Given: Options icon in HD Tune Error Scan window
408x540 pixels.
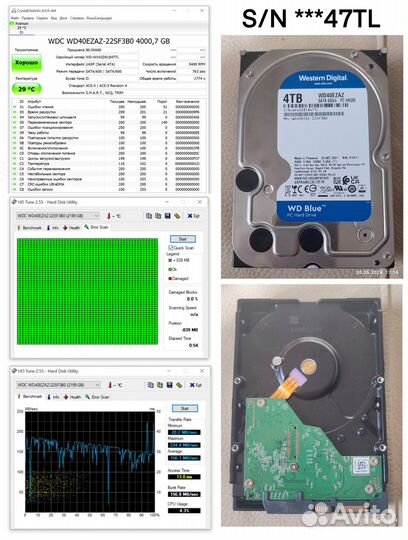Looking at the screenshot, I should [177, 216].
